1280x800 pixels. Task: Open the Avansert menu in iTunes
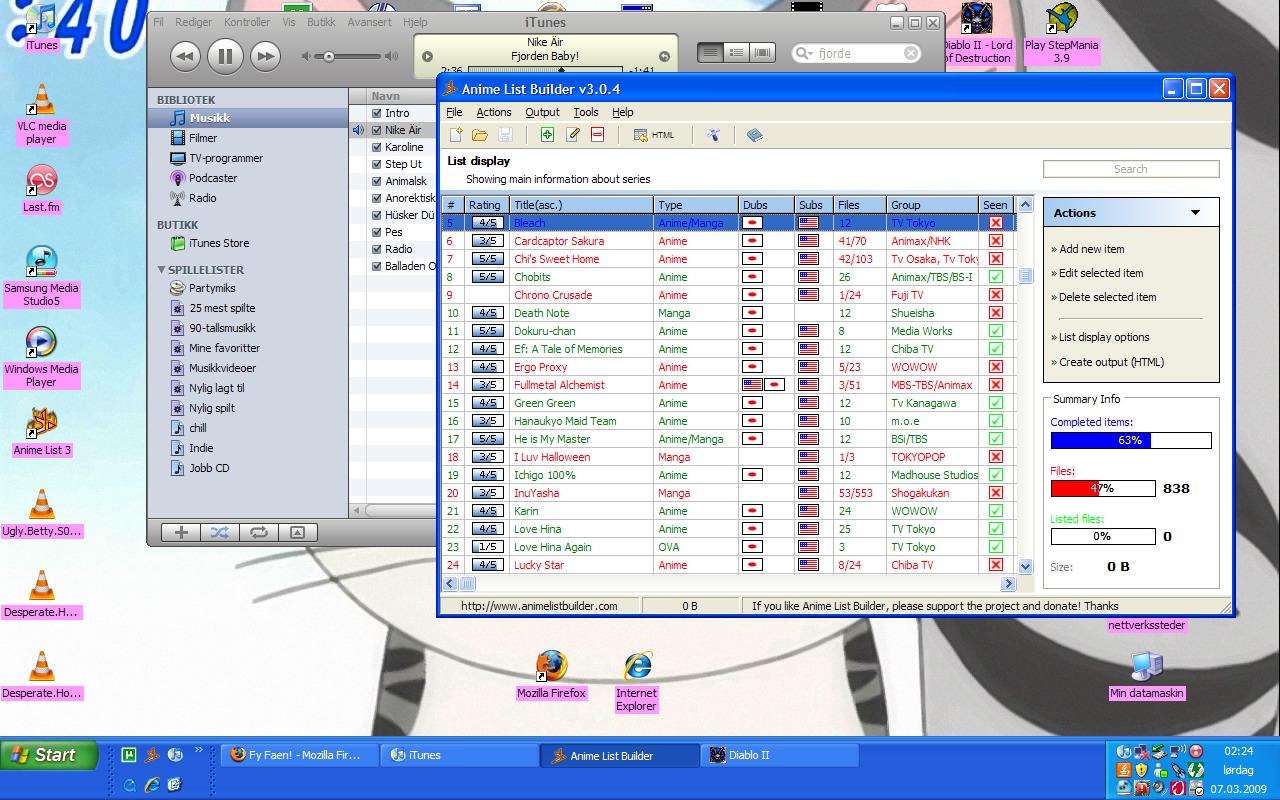(370, 22)
